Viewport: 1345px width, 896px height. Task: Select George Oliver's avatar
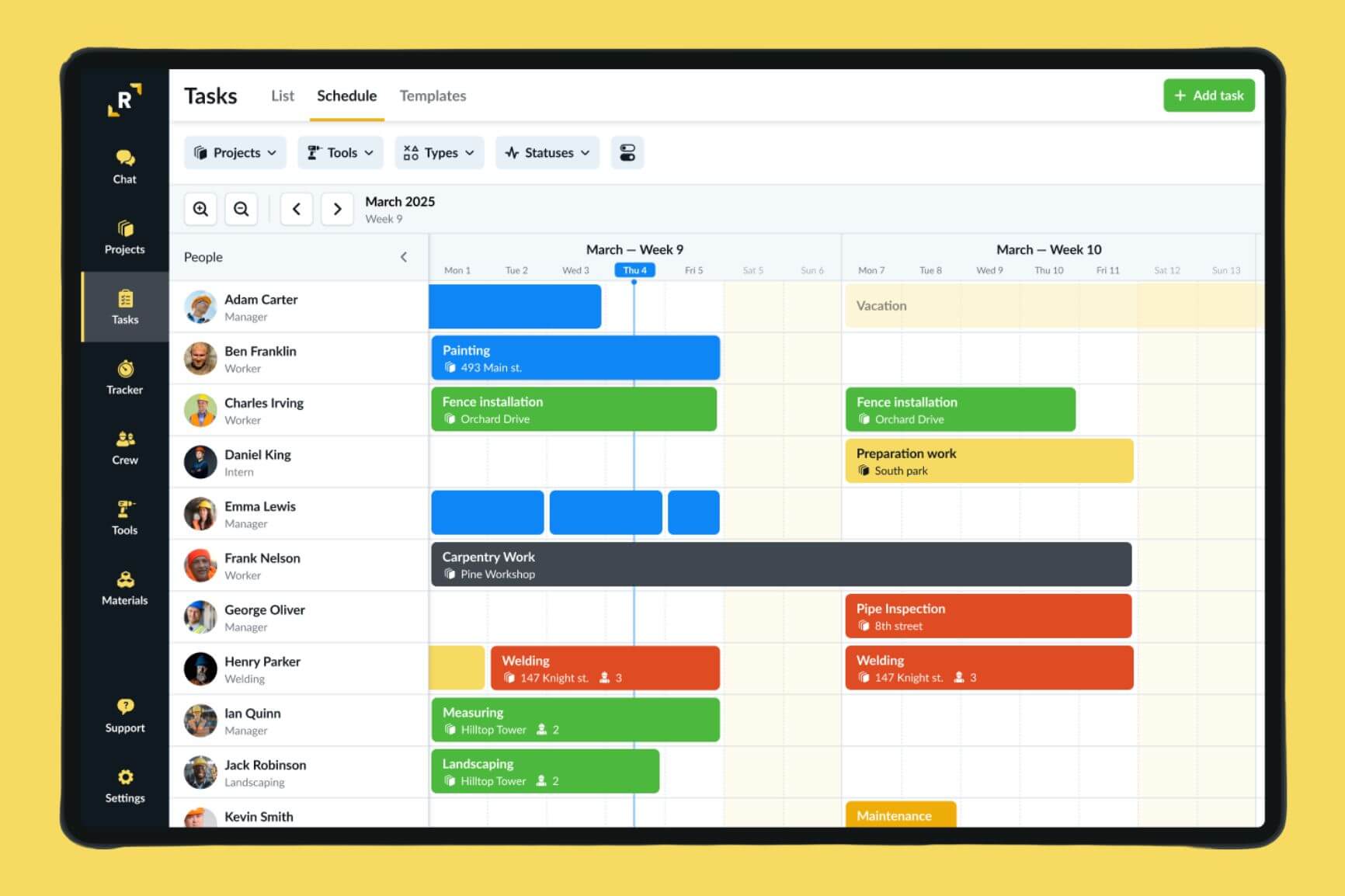coord(200,617)
